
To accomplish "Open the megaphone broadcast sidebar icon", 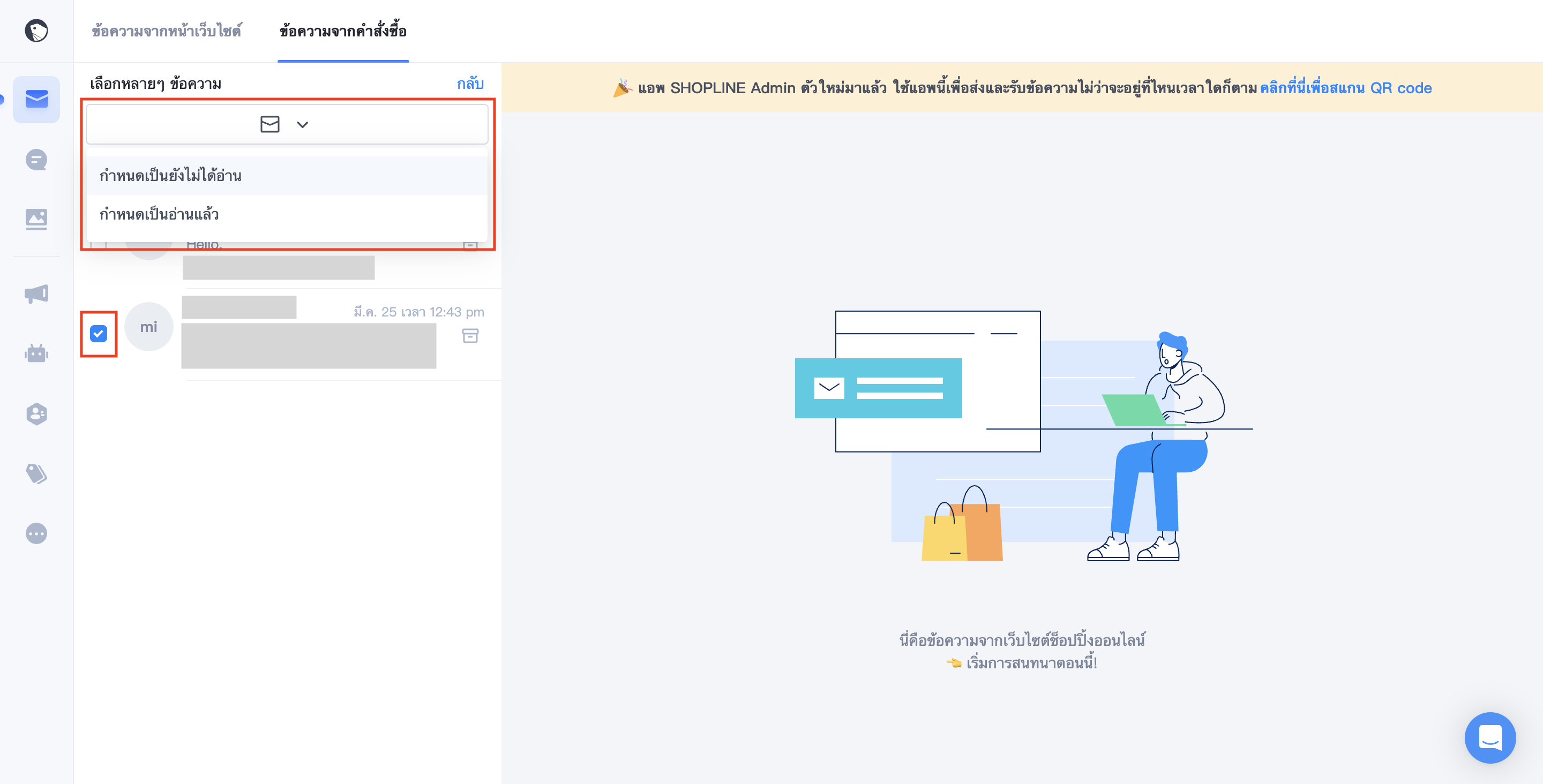I will (x=36, y=293).
